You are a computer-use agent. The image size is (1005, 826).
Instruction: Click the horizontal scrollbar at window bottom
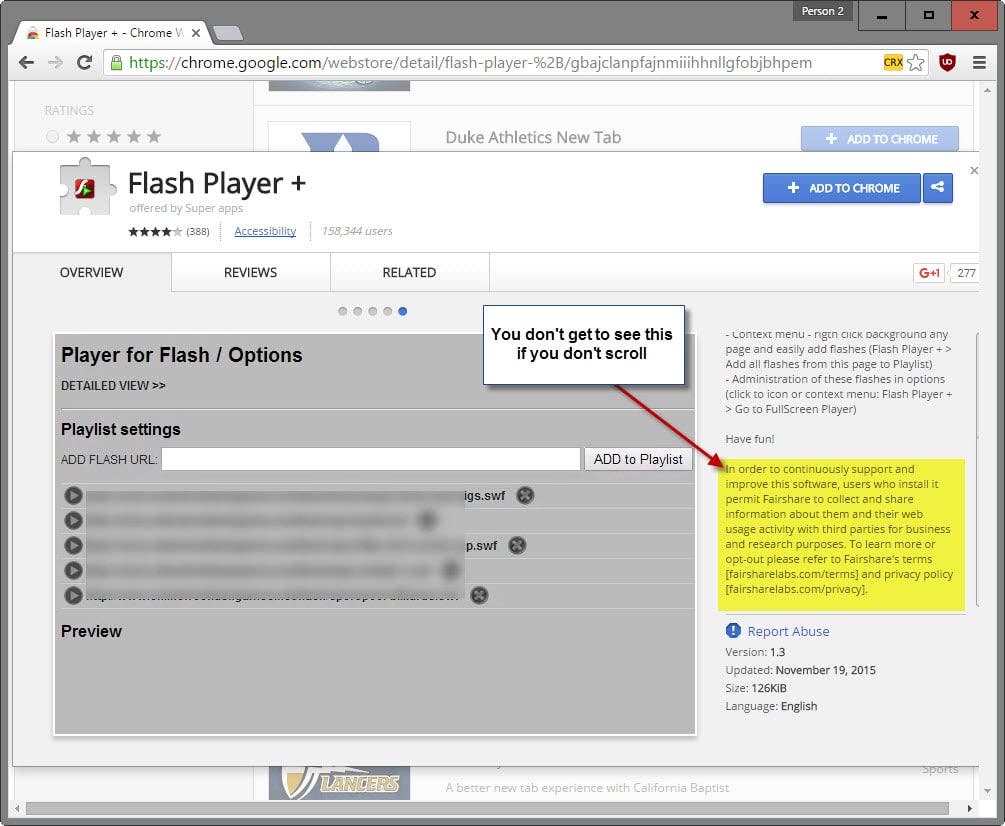coord(487,809)
